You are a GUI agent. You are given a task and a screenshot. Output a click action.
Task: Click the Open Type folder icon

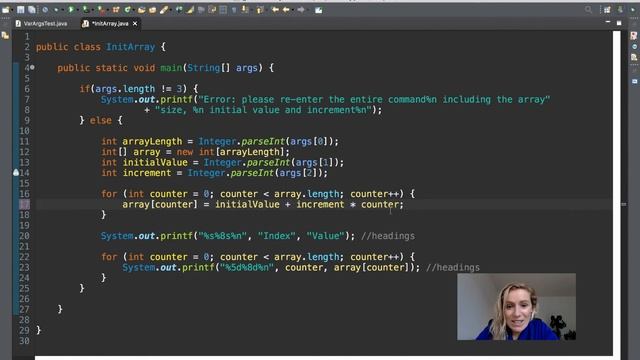[141, 10]
